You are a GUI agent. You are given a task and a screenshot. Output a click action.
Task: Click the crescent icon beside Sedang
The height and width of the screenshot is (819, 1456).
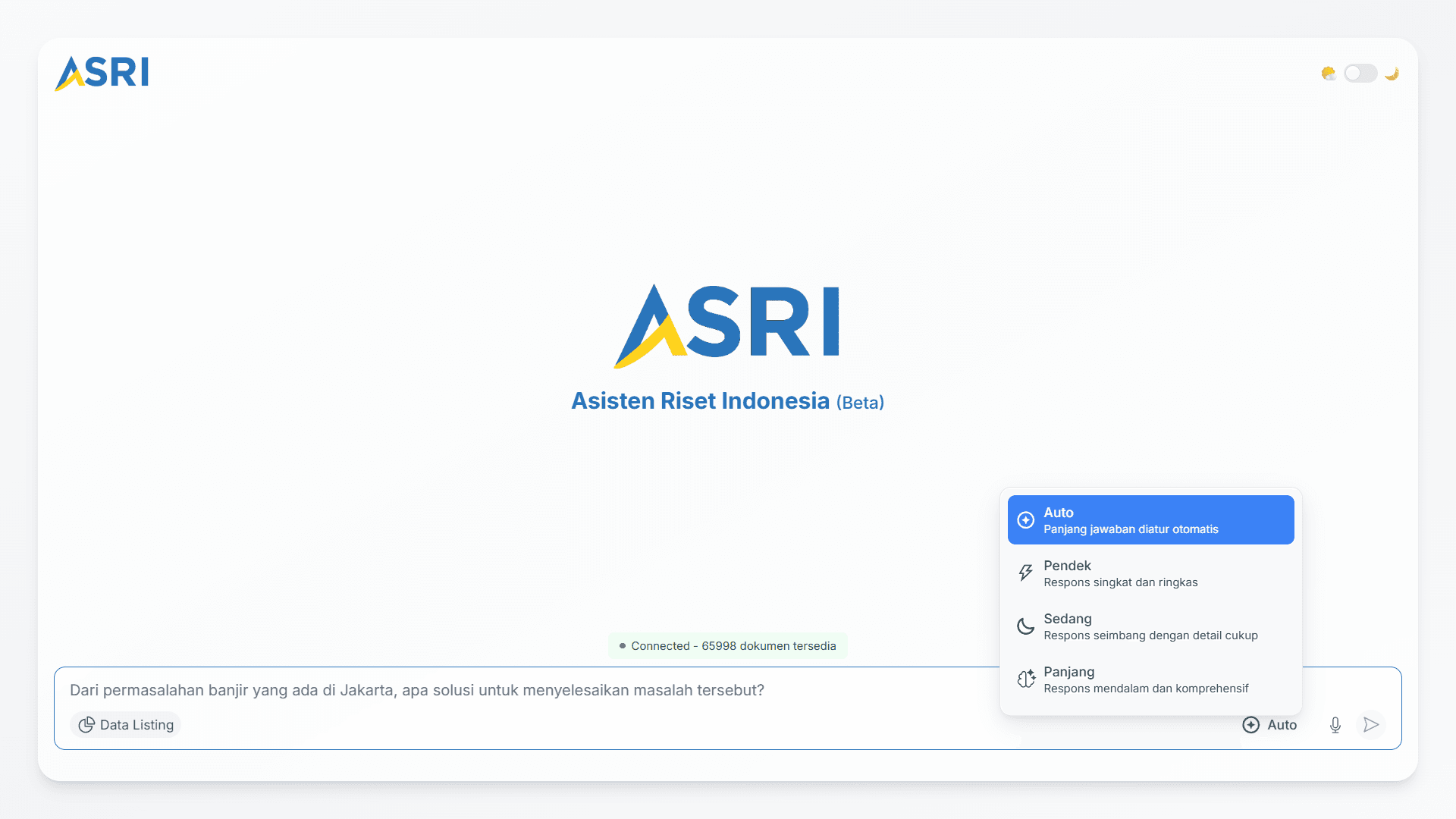coord(1025,626)
